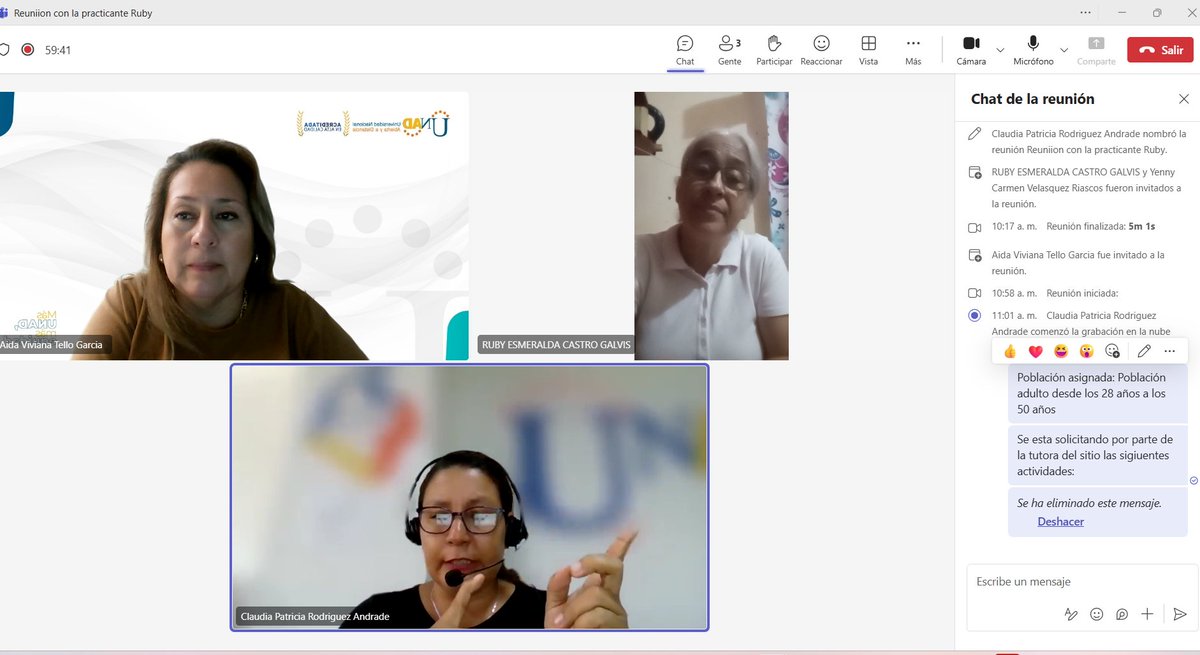The height and width of the screenshot is (655, 1200).
Task: Minimize the Teams meeting window
Action: 1122,12
